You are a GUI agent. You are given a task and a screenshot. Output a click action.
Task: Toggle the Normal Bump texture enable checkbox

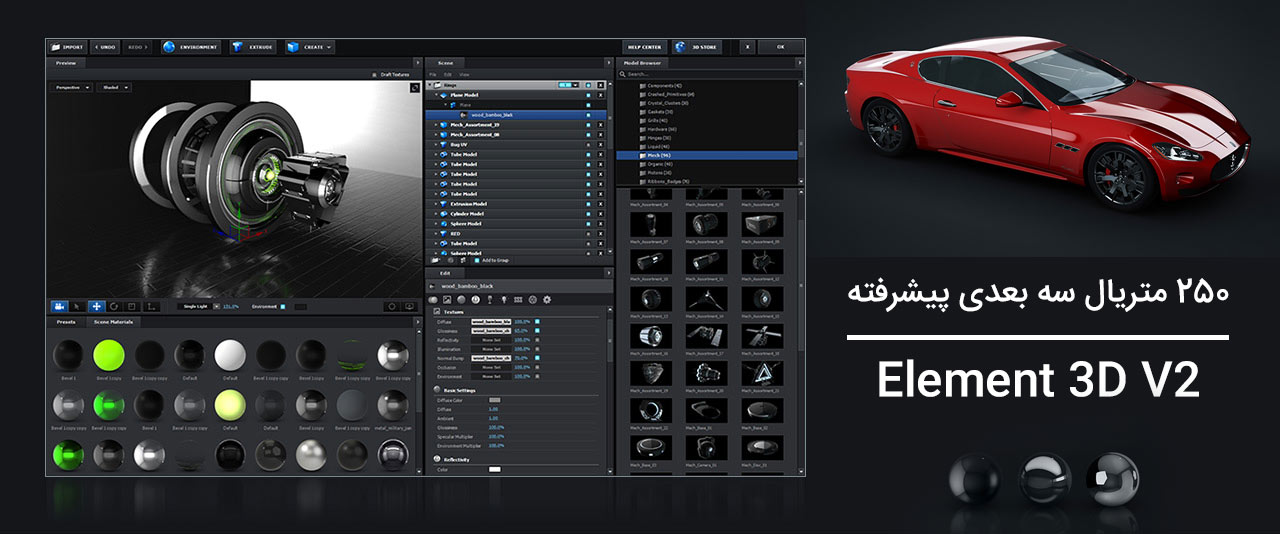point(537,358)
